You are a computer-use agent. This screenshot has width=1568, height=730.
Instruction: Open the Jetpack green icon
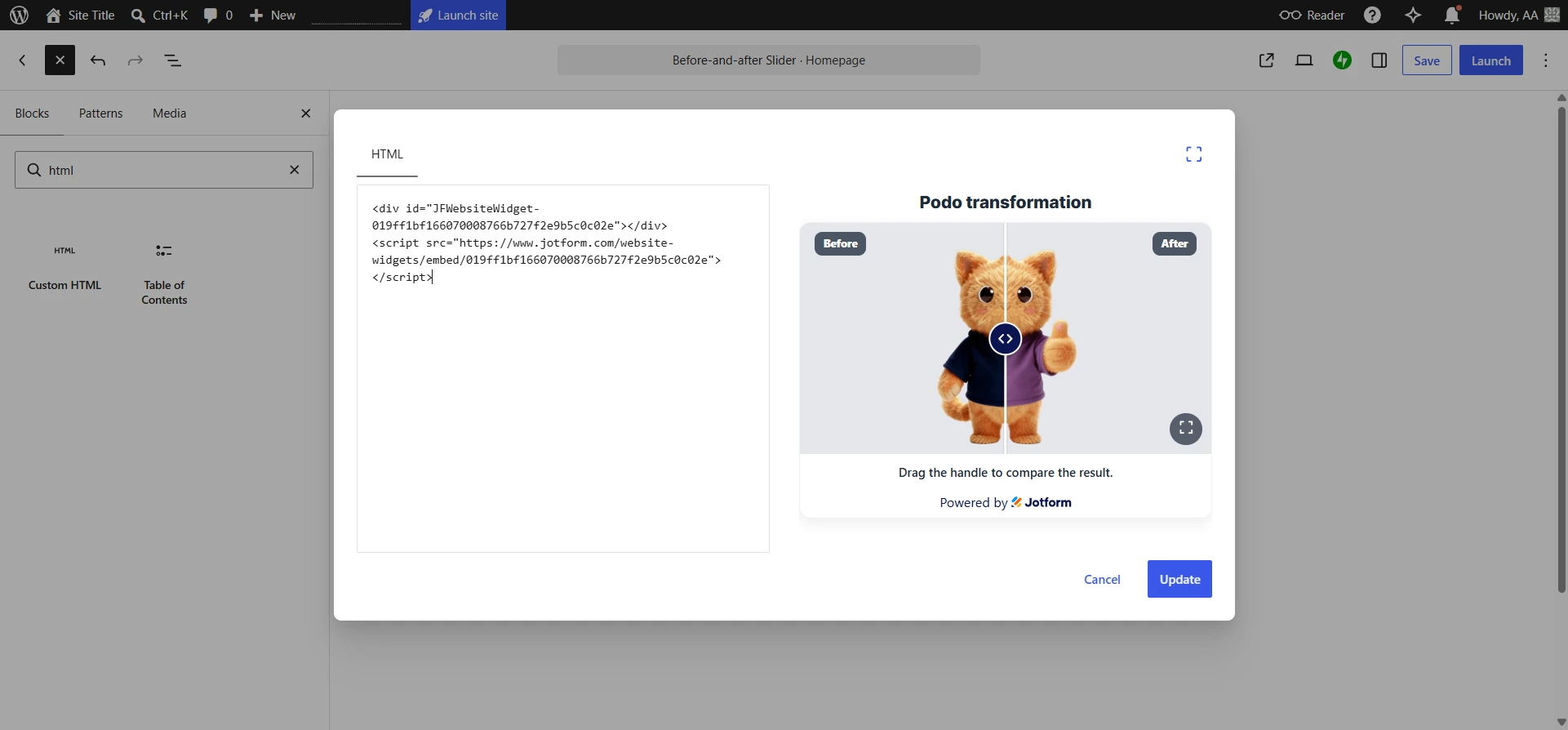pos(1342,60)
